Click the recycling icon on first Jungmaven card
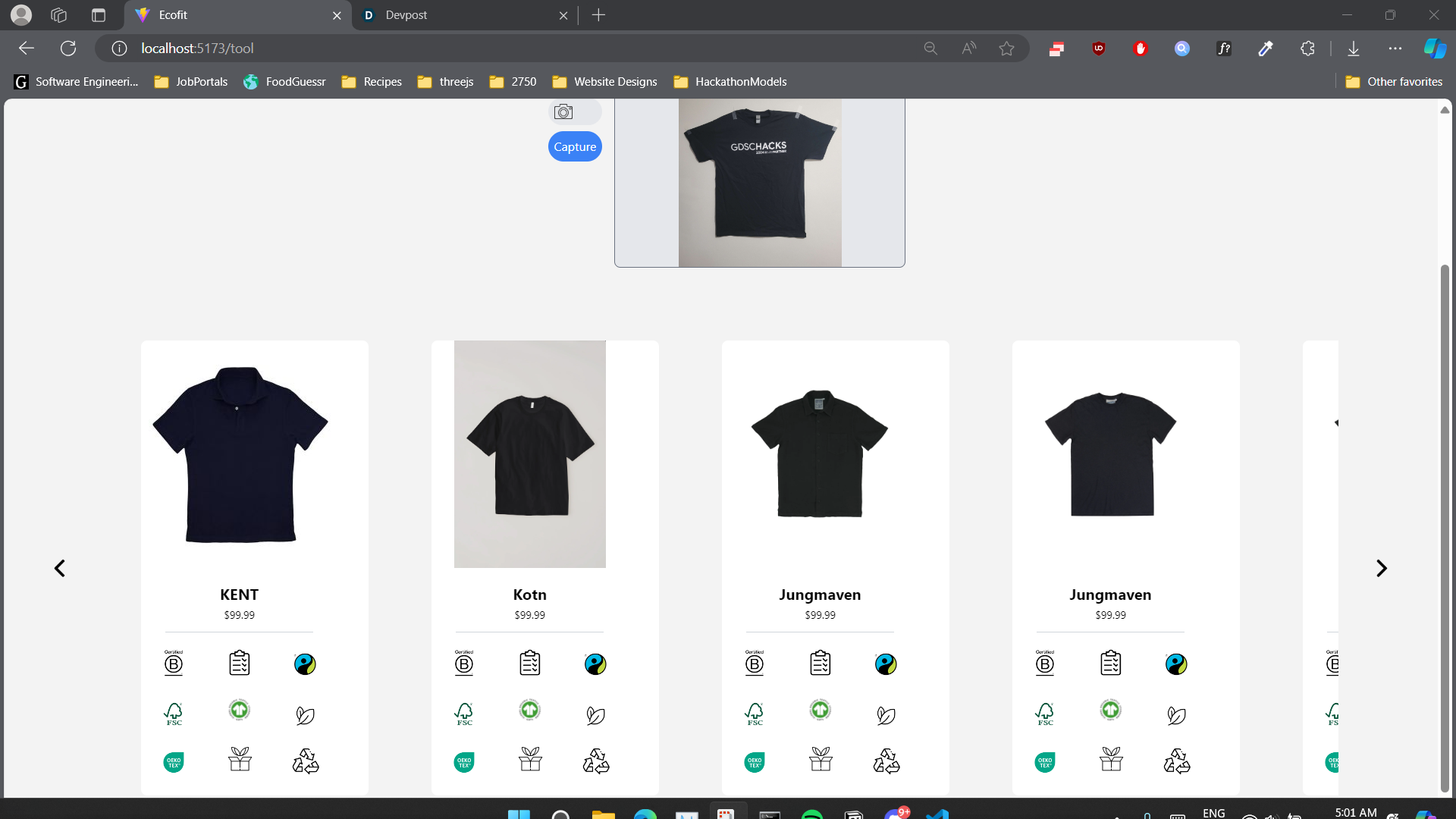Viewport: 1456px width, 819px height. click(x=886, y=761)
